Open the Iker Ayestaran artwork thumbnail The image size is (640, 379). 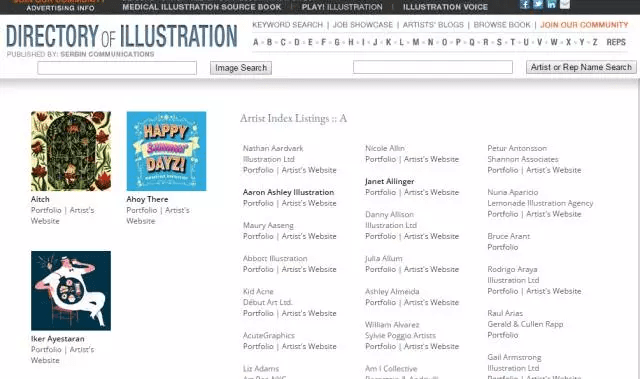click(x=71, y=290)
